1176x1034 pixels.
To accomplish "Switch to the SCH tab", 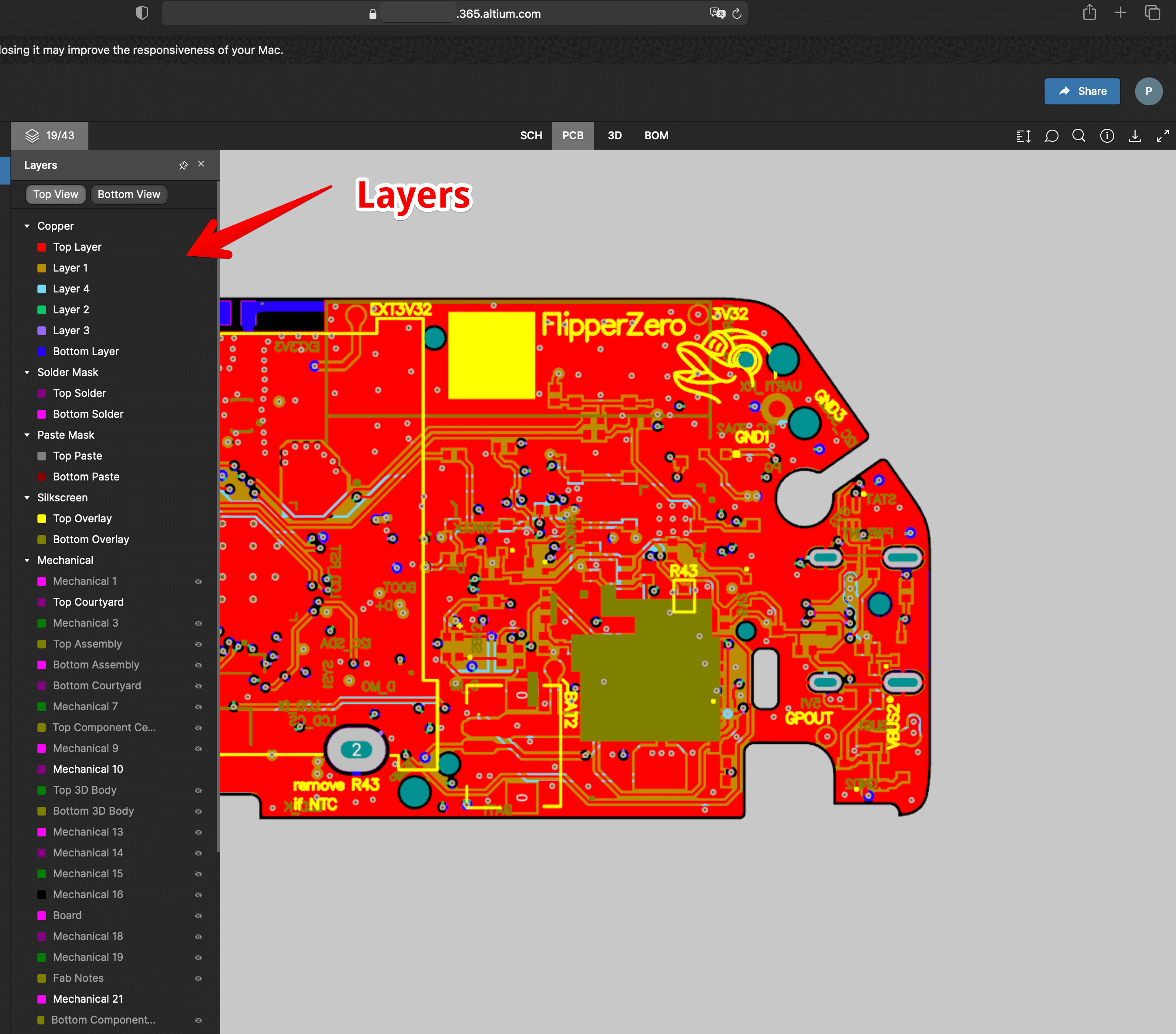I will [531, 136].
